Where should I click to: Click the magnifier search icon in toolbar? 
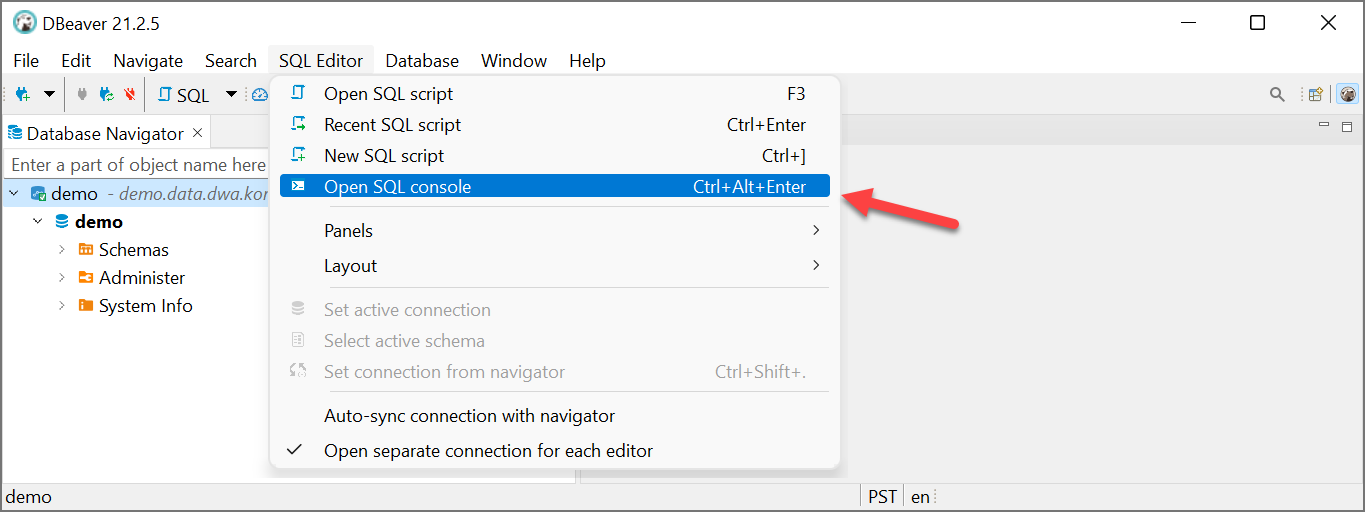[x=1277, y=95]
